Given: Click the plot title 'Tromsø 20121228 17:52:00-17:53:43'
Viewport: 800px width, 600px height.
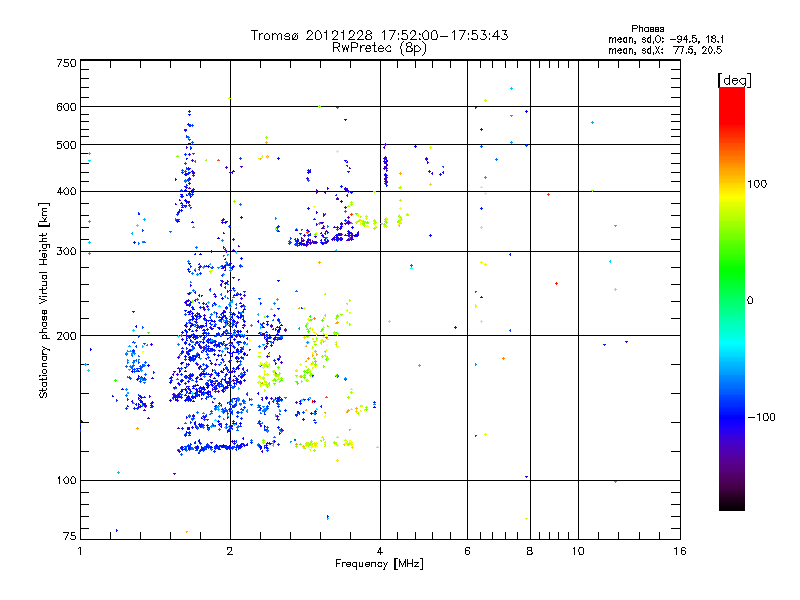Looking at the screenshot, I should tap(379, 35).
